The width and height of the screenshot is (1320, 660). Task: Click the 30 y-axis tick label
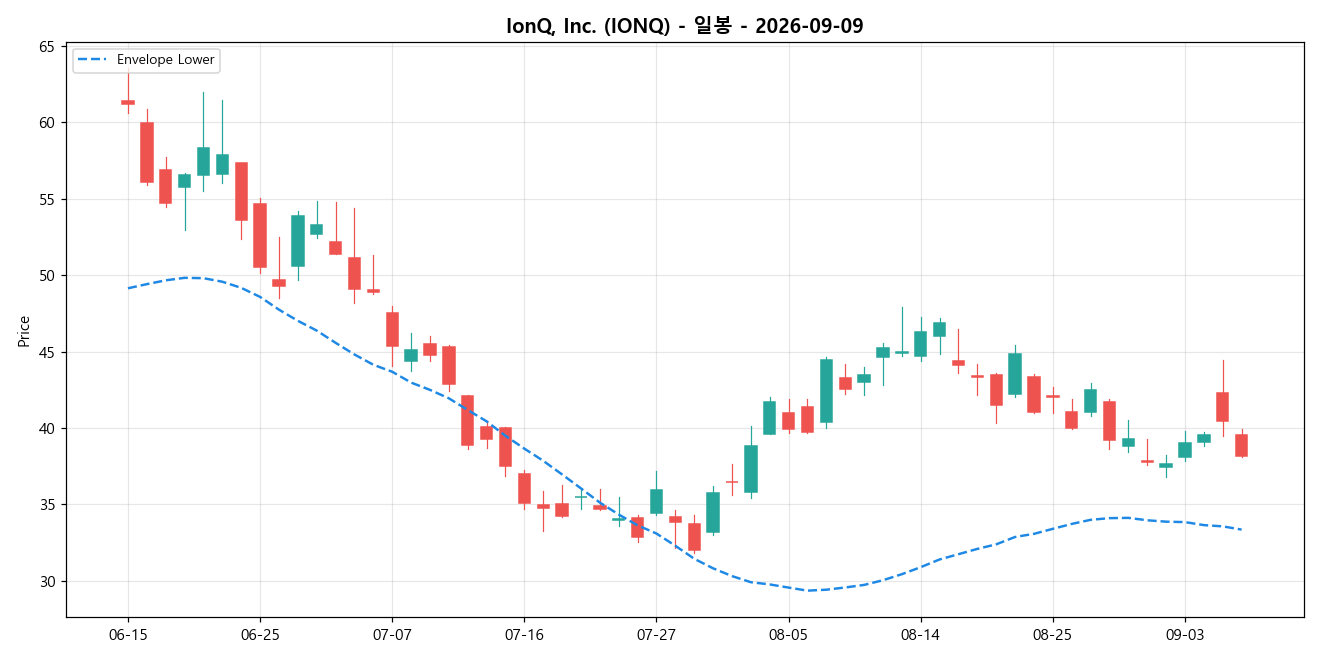coord(47,582)
